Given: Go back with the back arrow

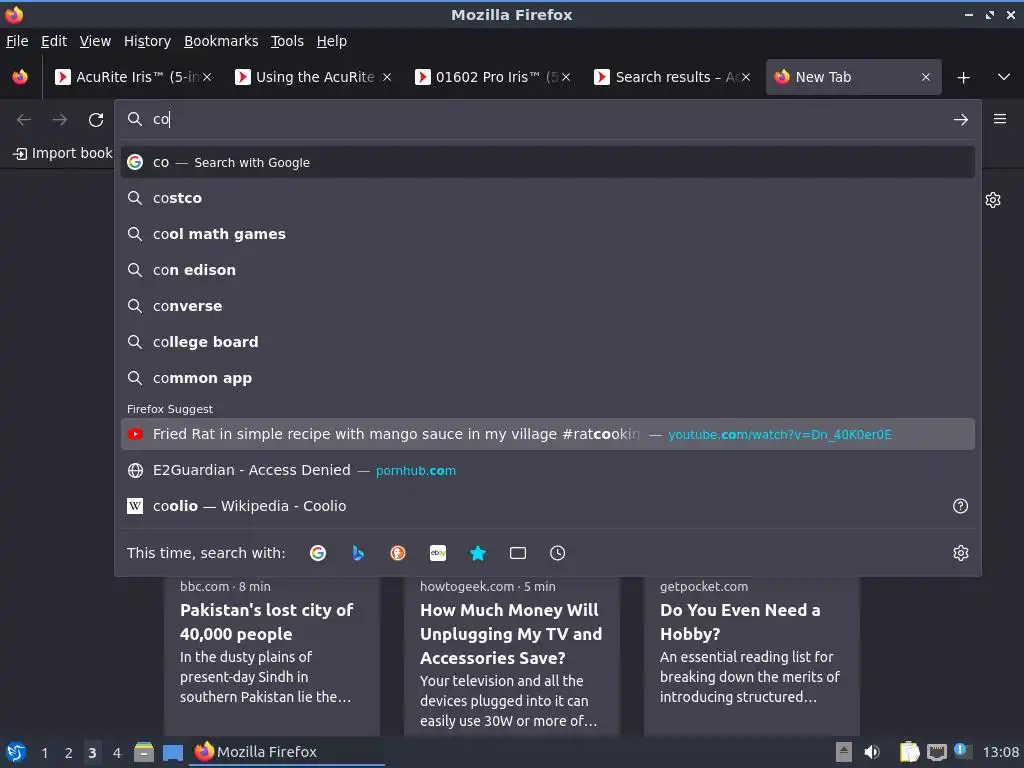Looking at the screenshot, I should 24,120.
